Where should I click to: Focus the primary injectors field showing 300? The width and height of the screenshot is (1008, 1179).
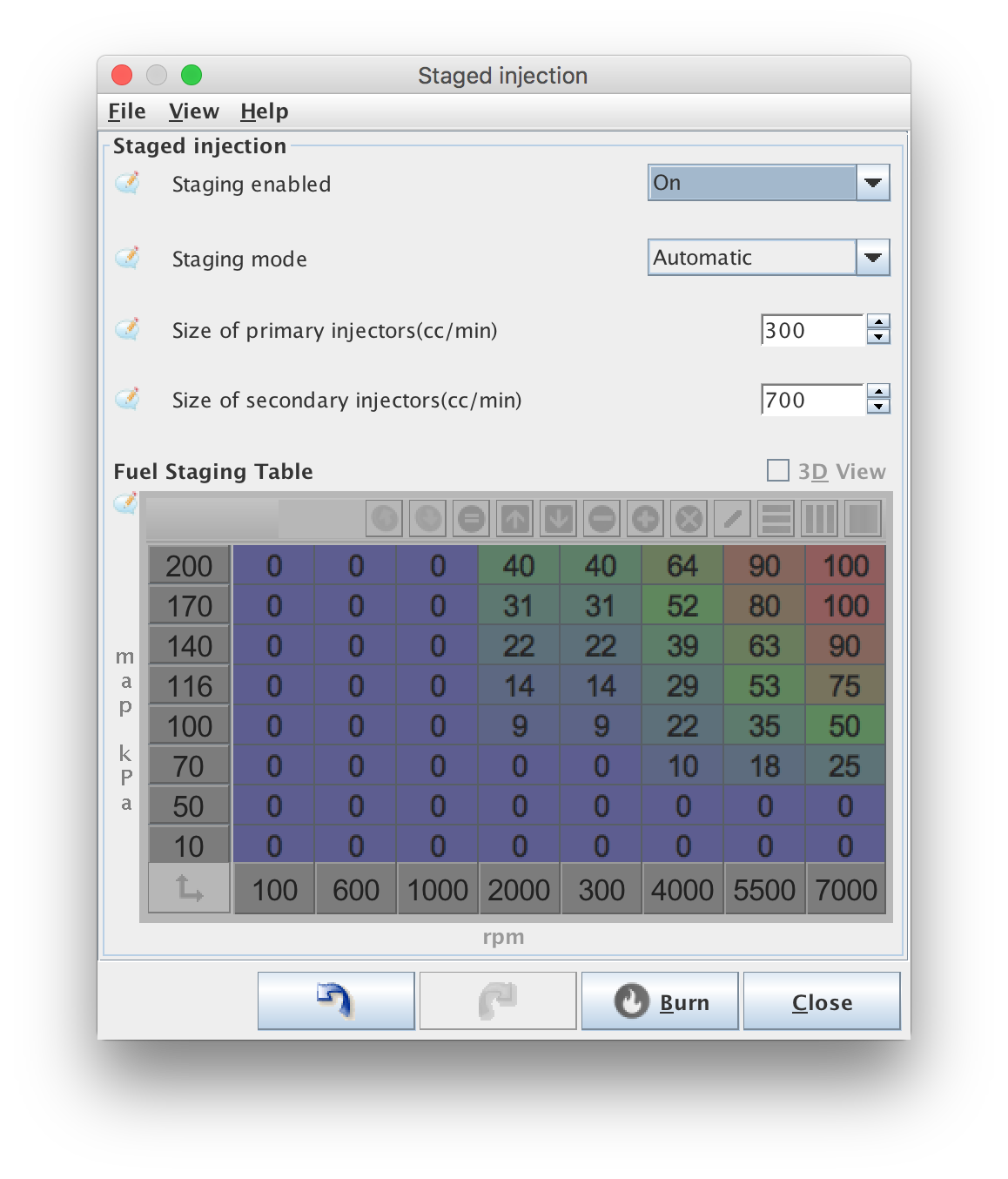[812, 330]
